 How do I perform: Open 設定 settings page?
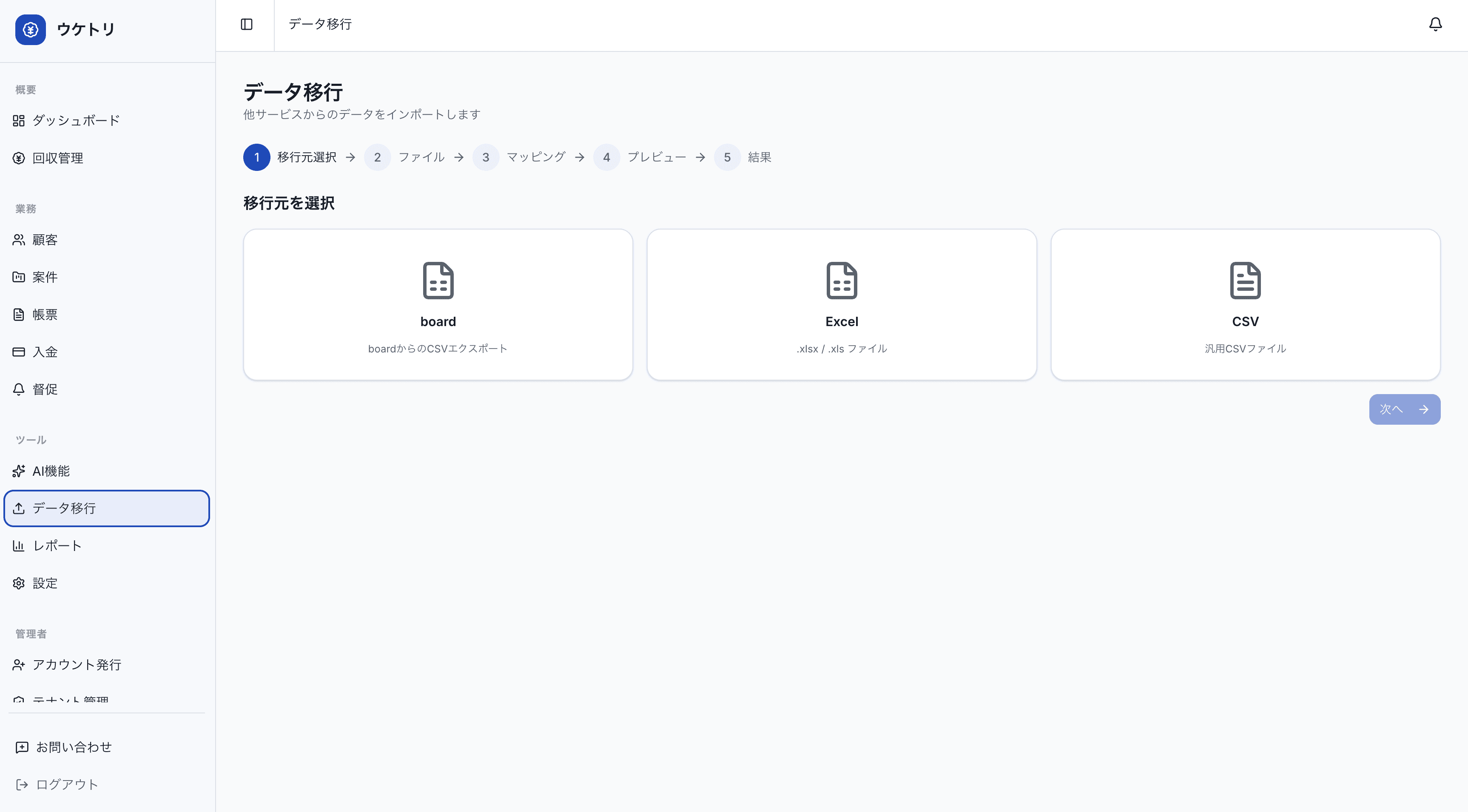coord(45,584)
